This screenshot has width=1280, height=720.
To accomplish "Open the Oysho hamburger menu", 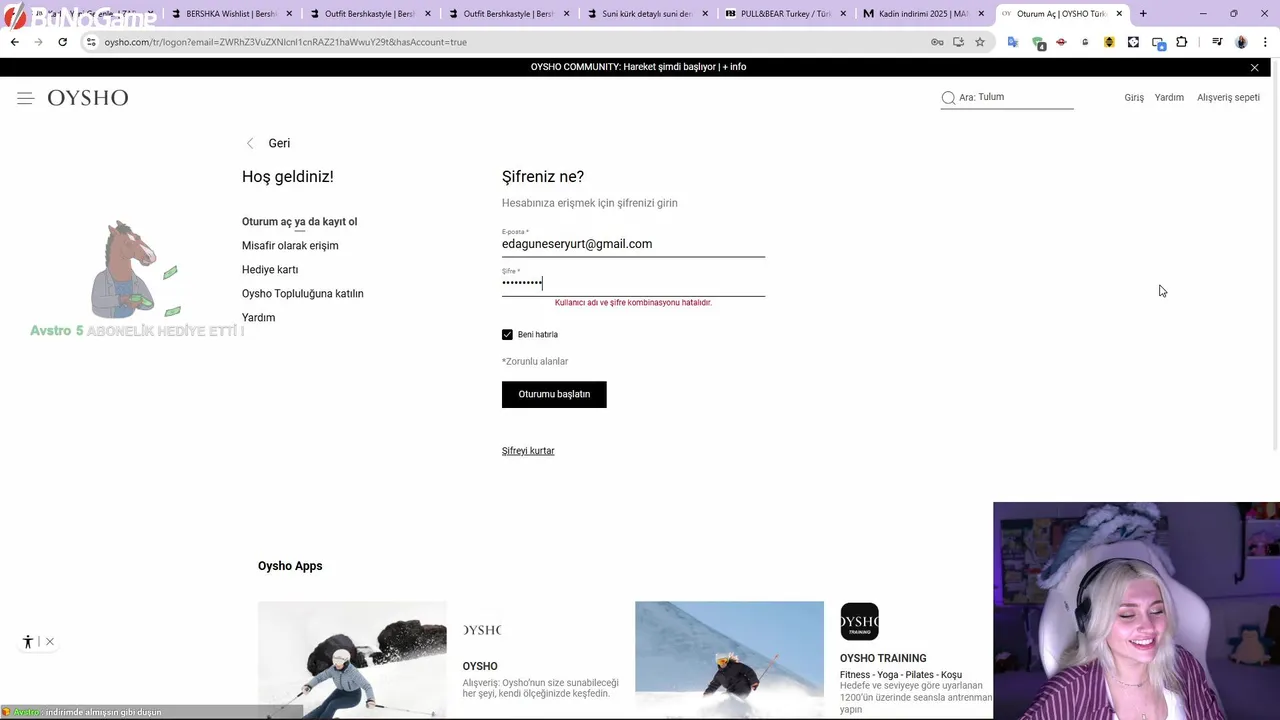I will [25, 98].
